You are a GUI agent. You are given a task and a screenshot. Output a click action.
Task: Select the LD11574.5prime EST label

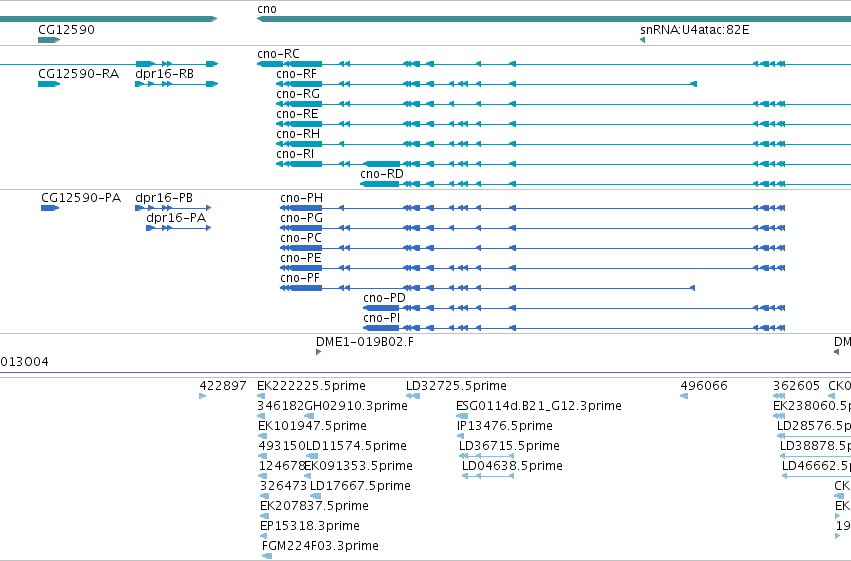point(357,447)
